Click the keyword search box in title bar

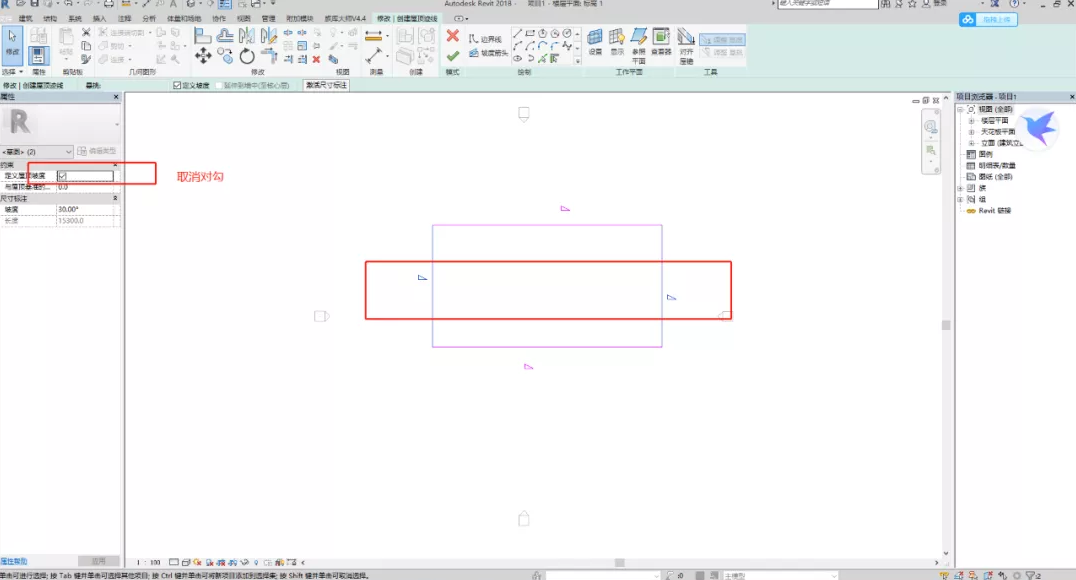[828, 4]
